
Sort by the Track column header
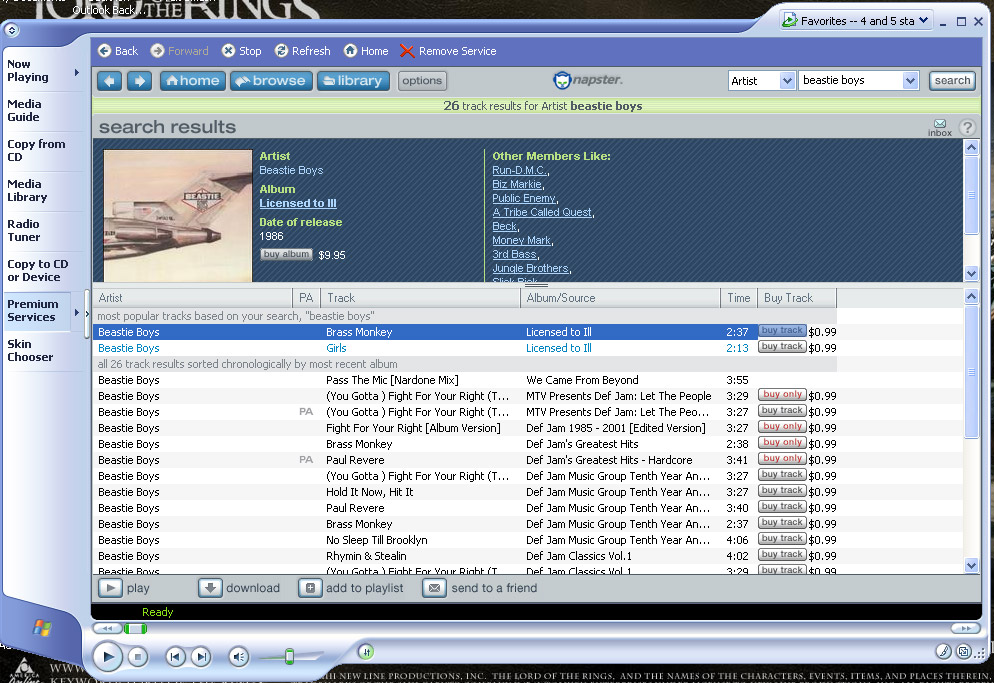pyautogui.click(x=420, y=298)
